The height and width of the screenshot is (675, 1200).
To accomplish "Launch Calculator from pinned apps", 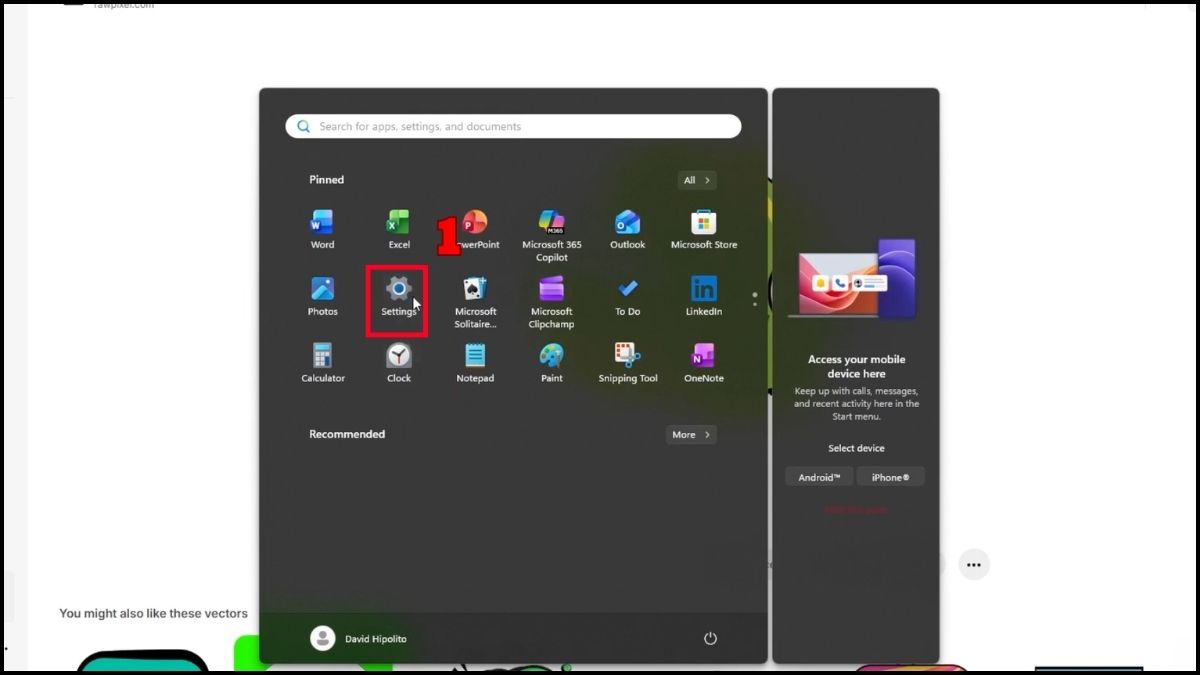I will tap(323, 363).
